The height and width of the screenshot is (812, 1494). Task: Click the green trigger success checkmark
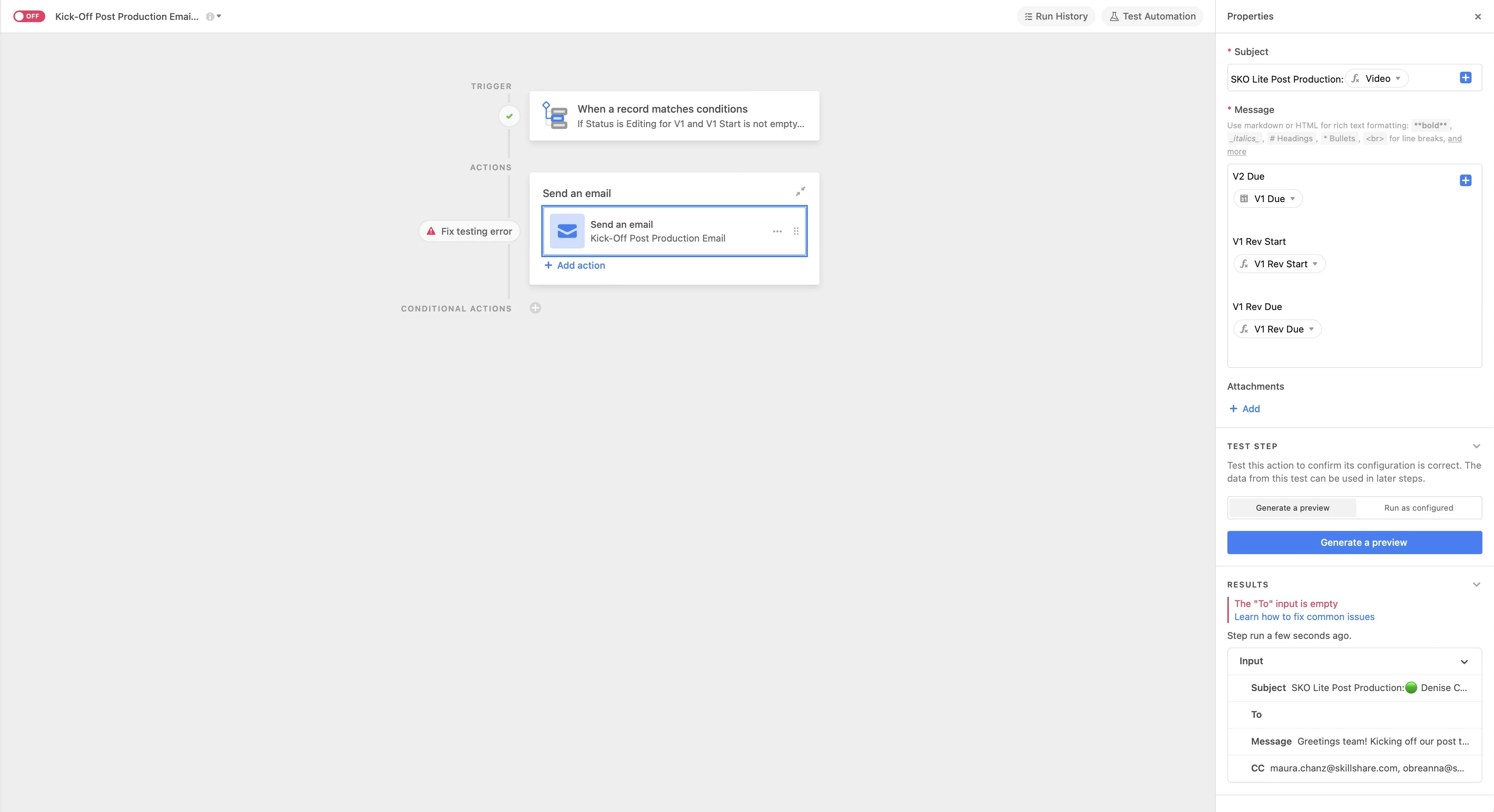coord(509,116)
